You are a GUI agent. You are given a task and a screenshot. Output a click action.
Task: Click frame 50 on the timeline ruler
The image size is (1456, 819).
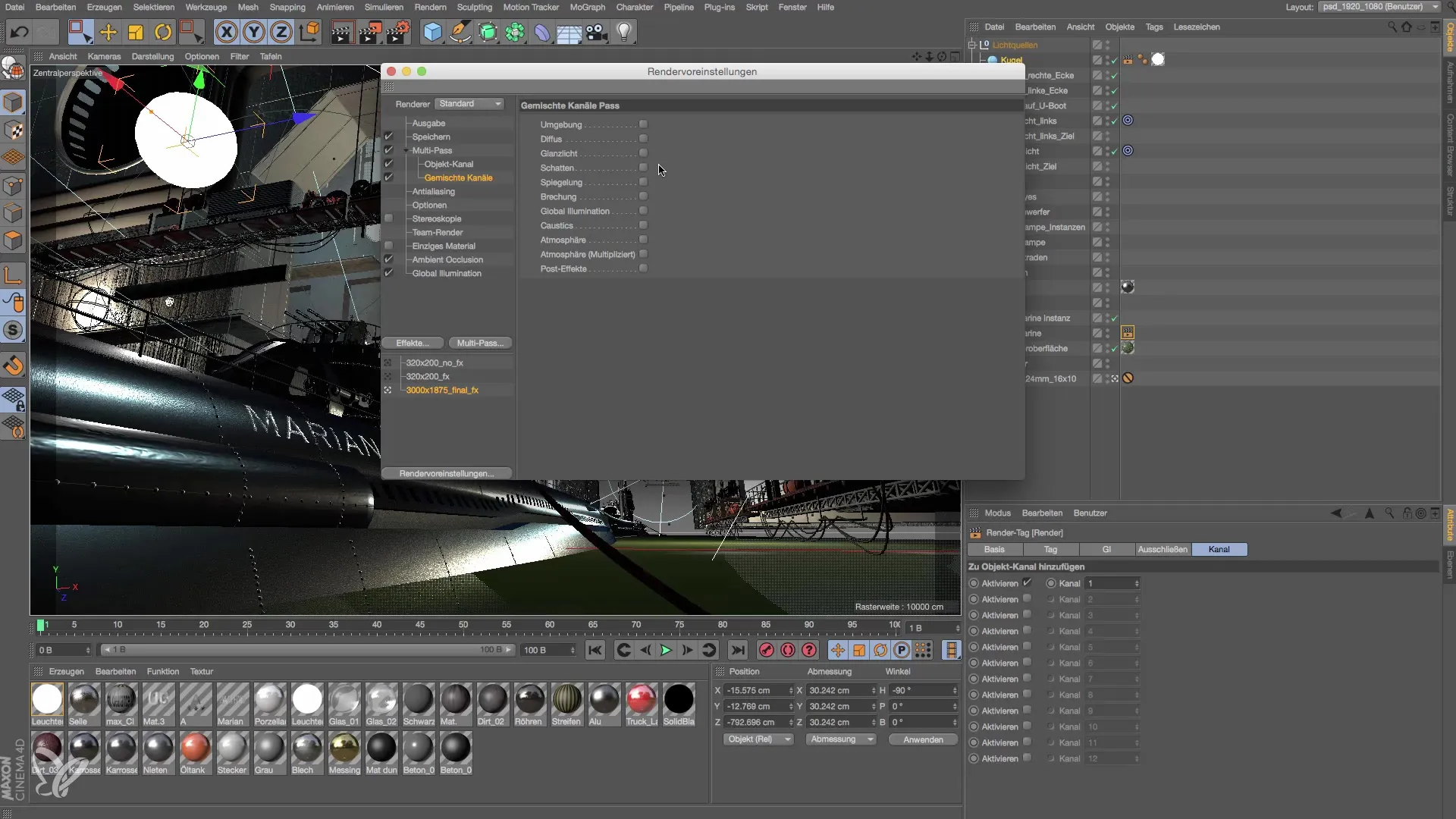pos(463,626)
